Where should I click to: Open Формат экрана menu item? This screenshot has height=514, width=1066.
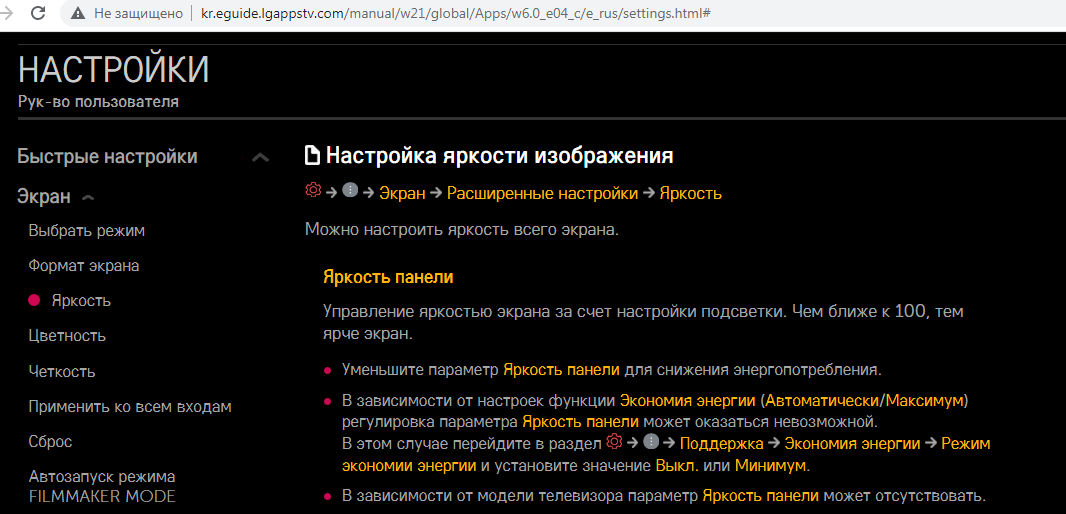pos(84,265)
